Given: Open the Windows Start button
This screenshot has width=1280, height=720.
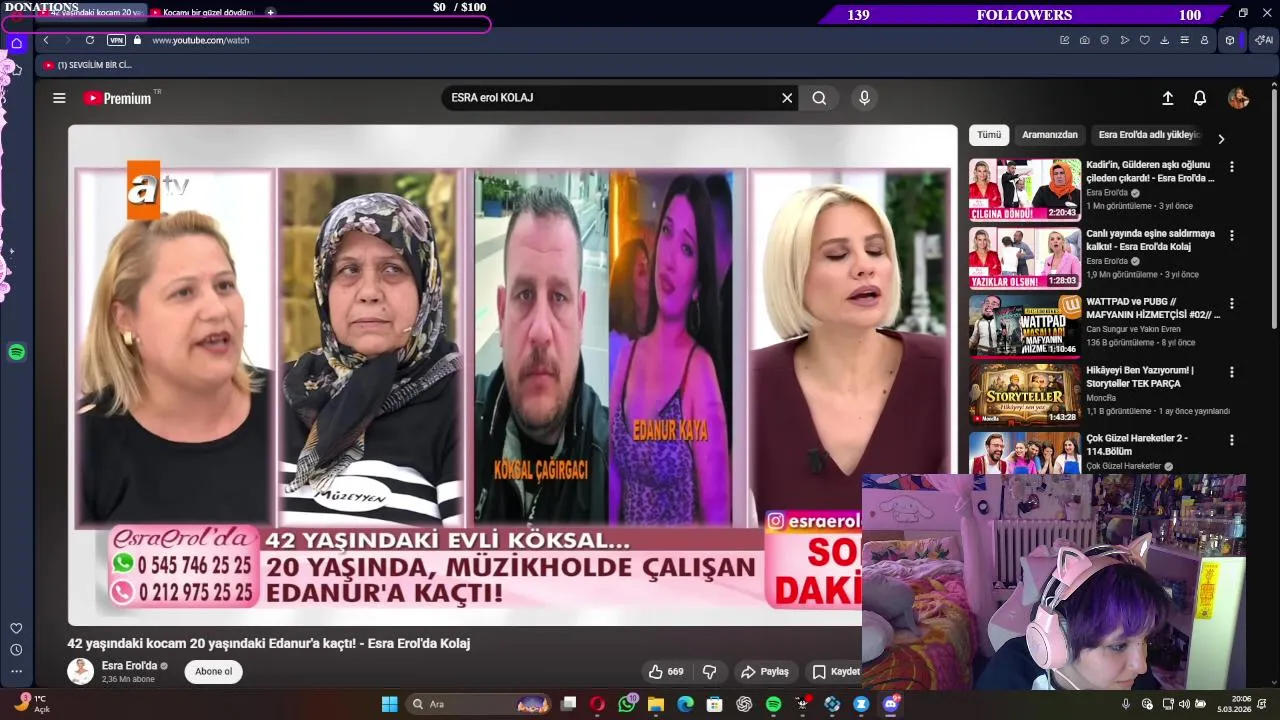Looking at the screenshot, I should click(x=389, y=704).
